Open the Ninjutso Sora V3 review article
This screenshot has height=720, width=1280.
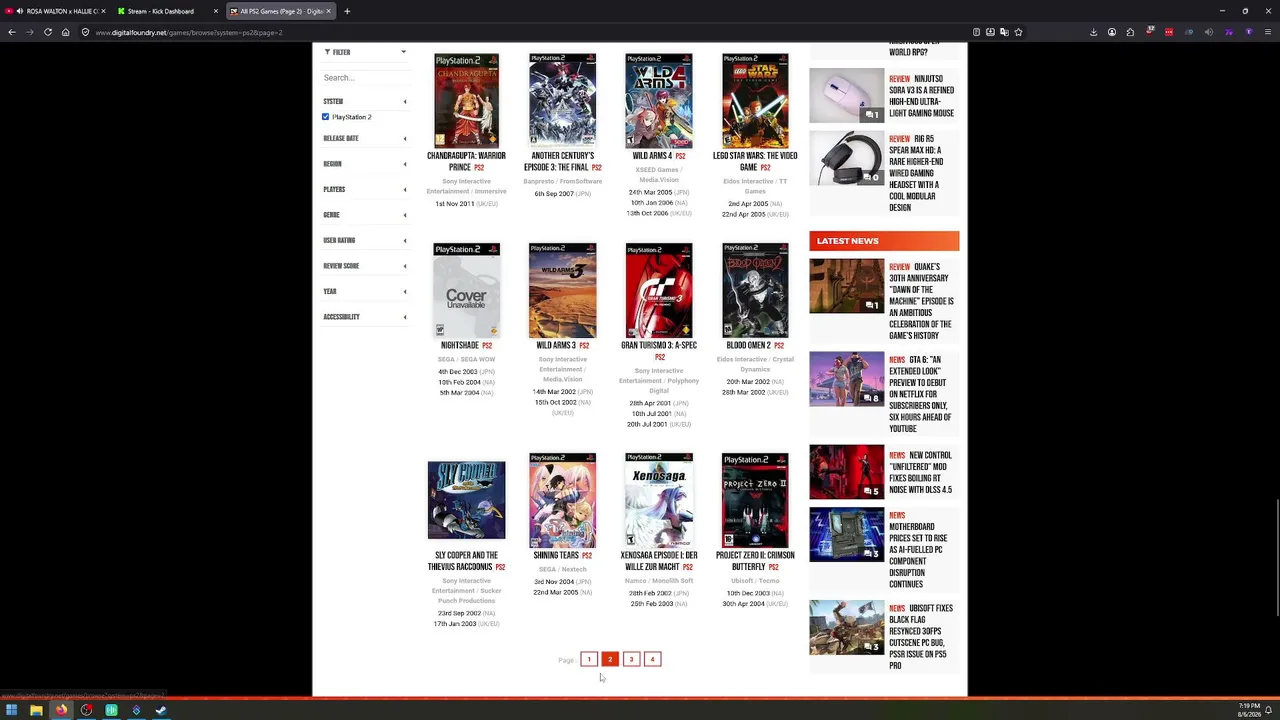(921, 96)
